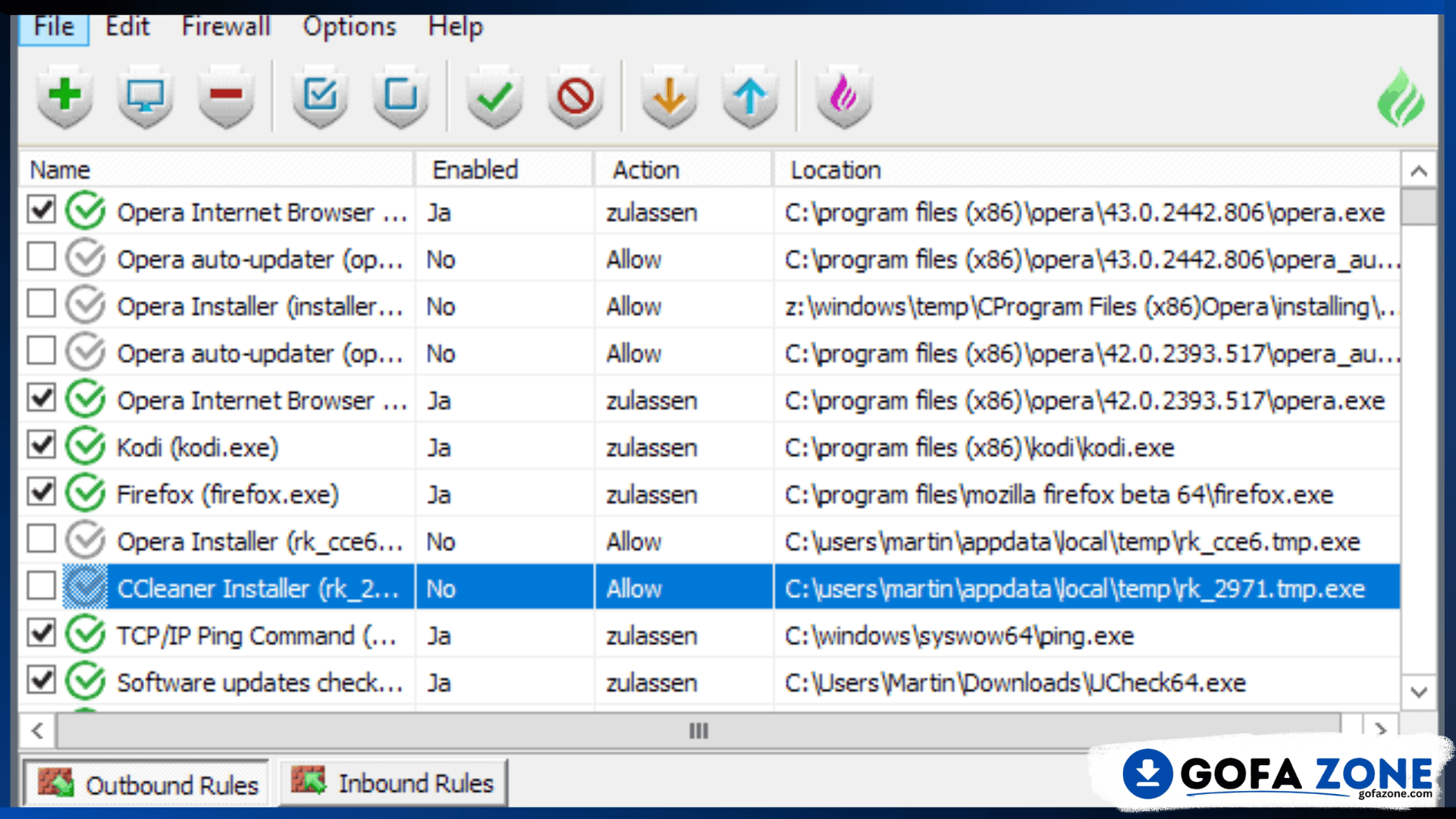This screenshot has height=819, width=1456.
Task: Uncheck the Firefox (firefox.exe) checkbox
Action: point(41,491)
